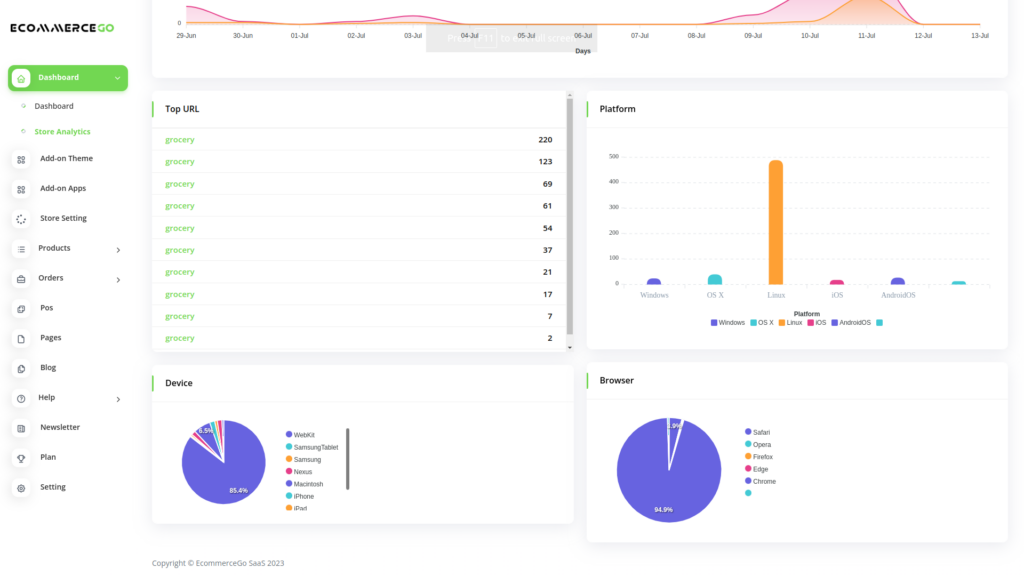Click the Store Setting spinner icon

click(x=22, y=218)
